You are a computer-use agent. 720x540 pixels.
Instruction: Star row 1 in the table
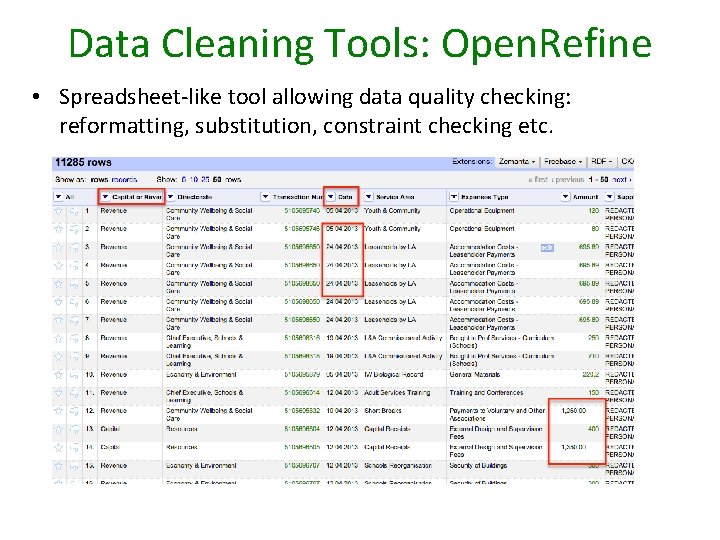58,211
